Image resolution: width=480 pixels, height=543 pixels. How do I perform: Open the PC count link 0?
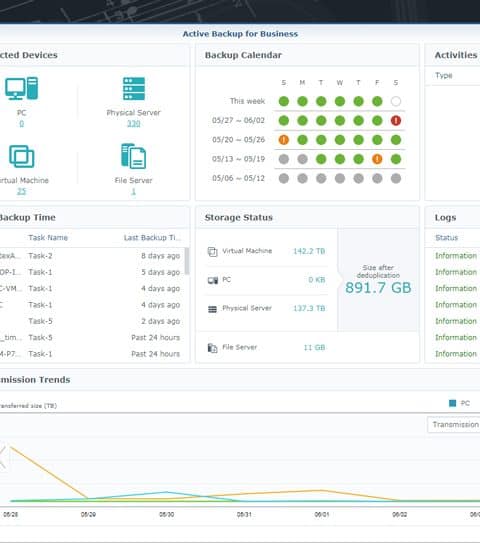(x=21, y=124)
